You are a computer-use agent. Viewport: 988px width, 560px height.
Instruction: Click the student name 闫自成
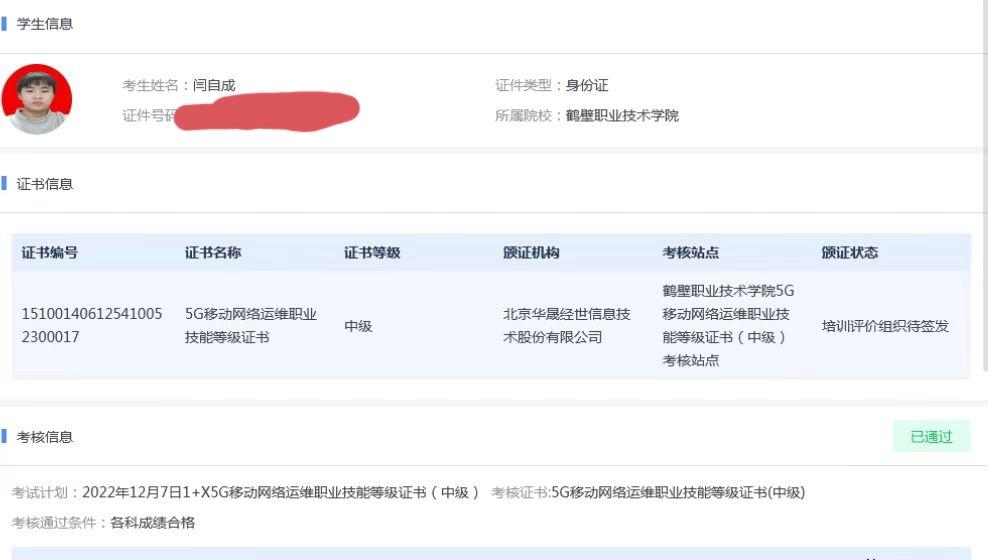pos(214,85)
